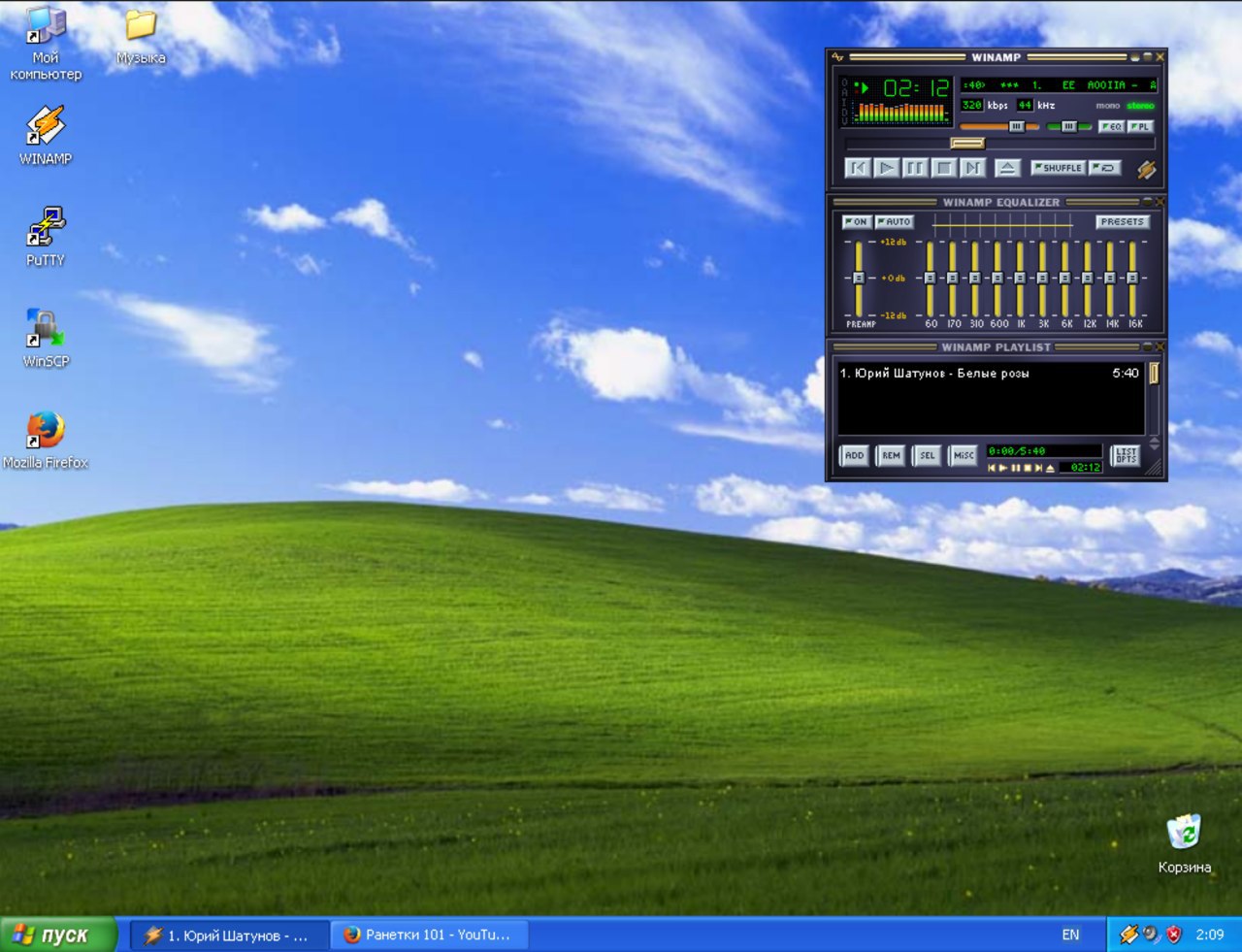The width and height of the screenshot is (1242, 952).
Task: Open the playlist REM menu
Action: click(x=891, y=456)
